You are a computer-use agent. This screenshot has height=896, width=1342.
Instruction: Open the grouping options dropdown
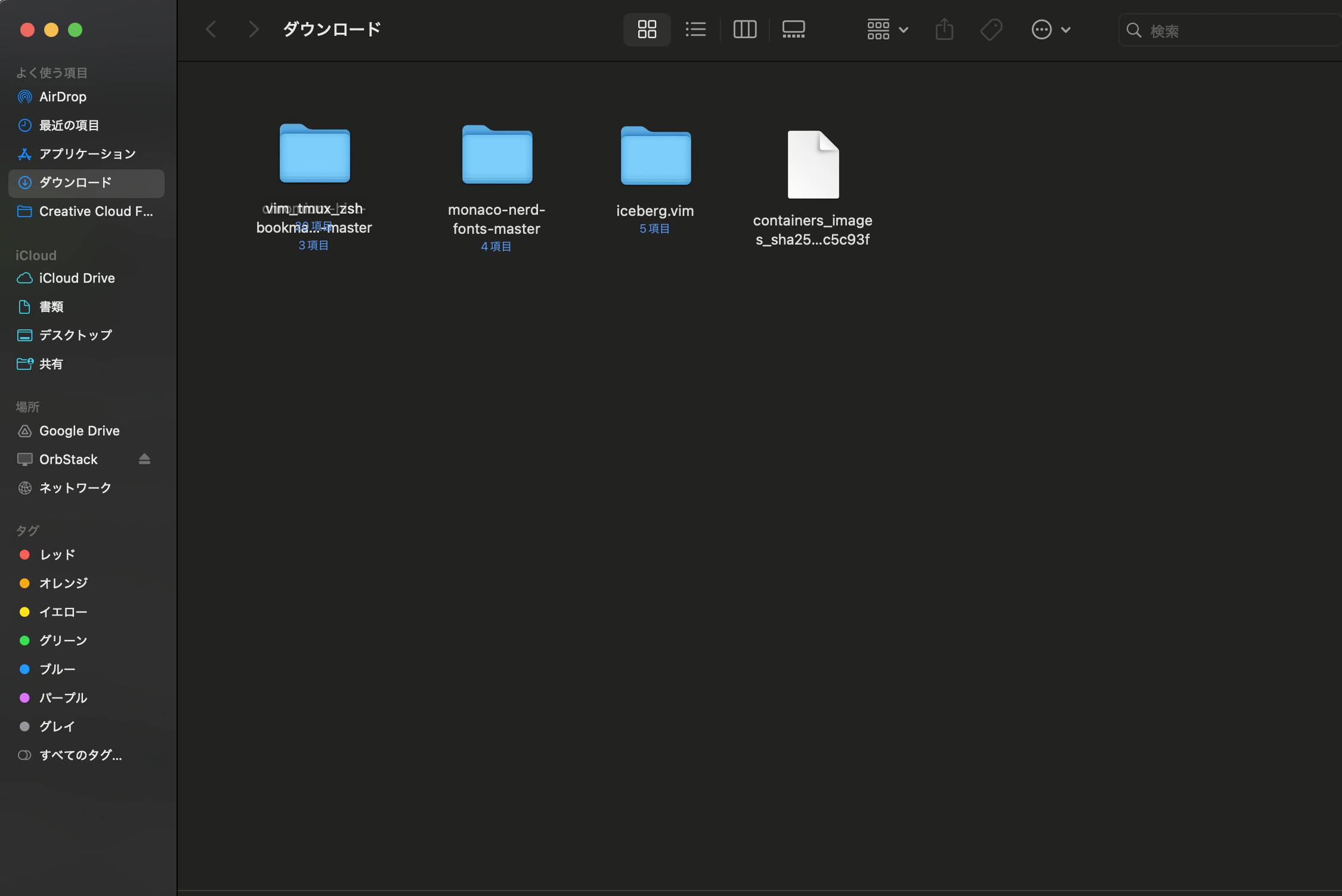887,29
